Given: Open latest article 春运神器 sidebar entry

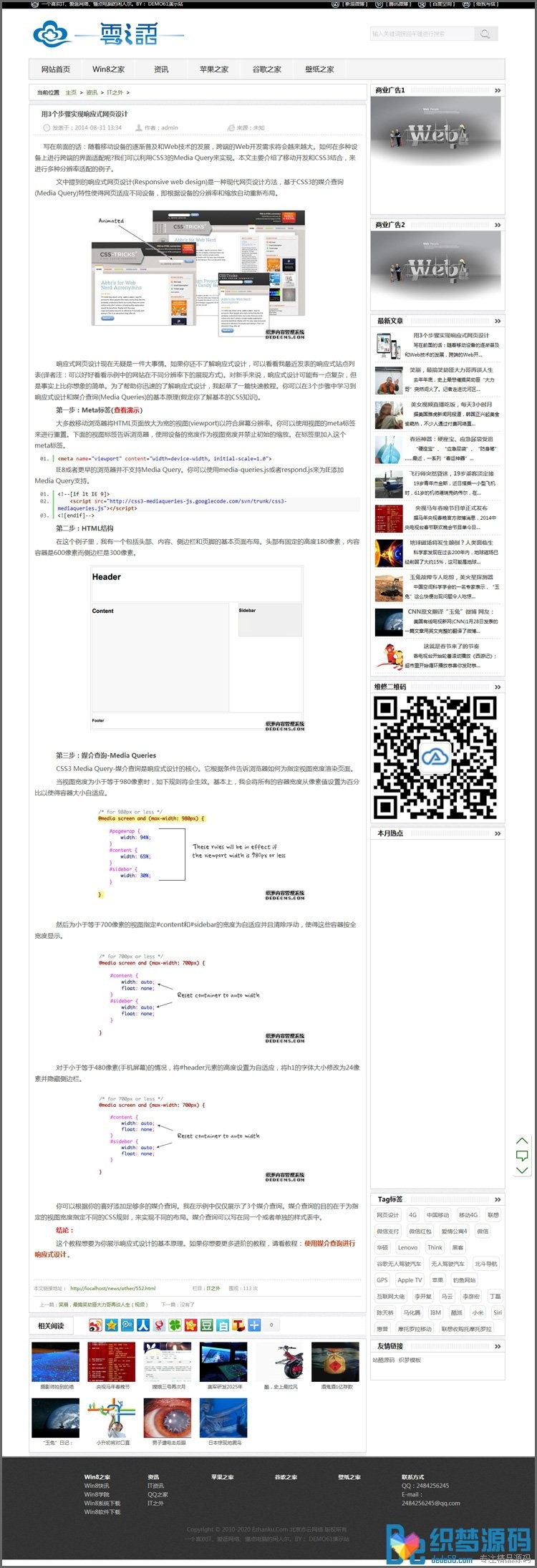Looking at the screenshot, I should (x=437, y=448).
